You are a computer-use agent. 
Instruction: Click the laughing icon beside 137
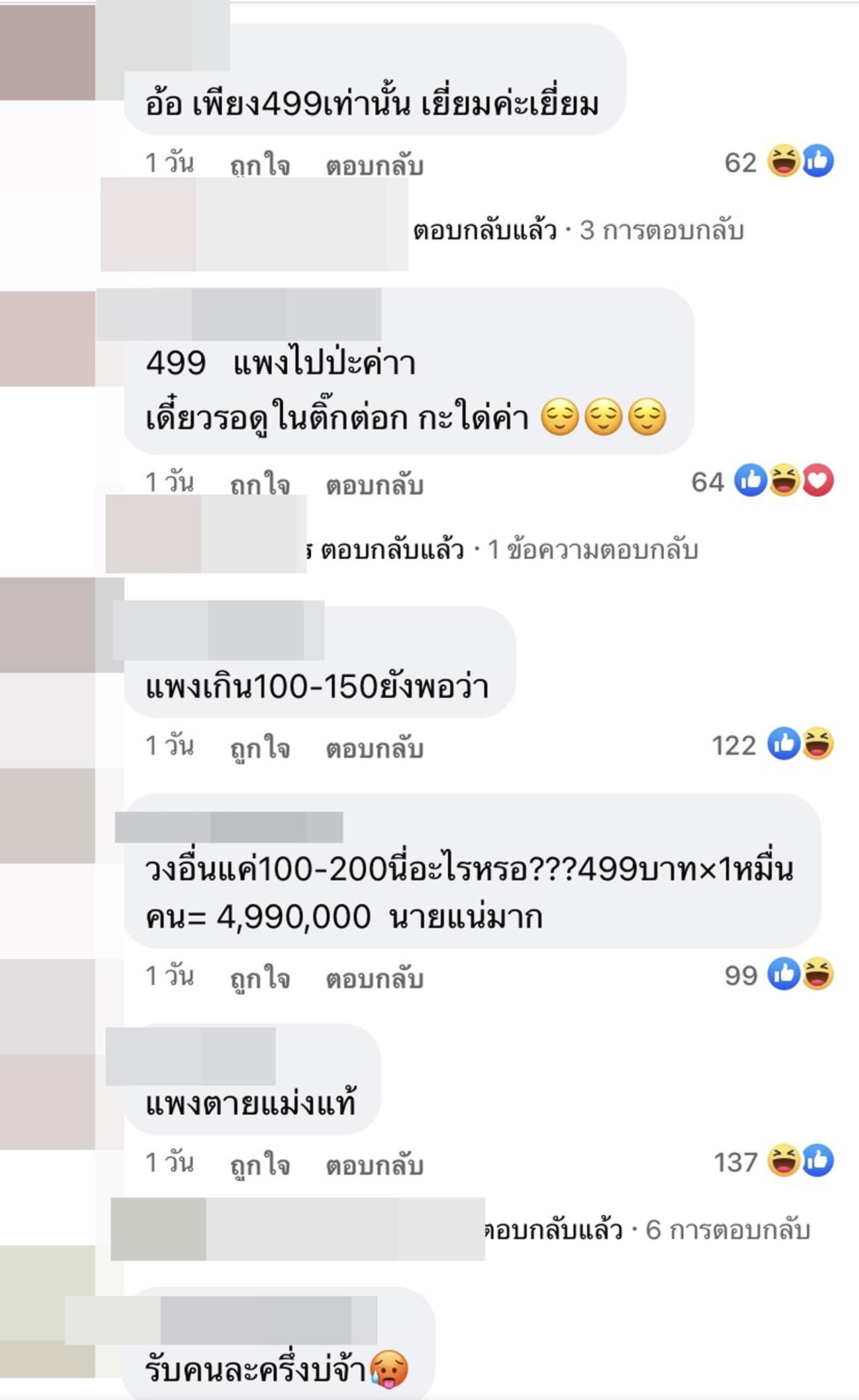(x=784, y=1161)
